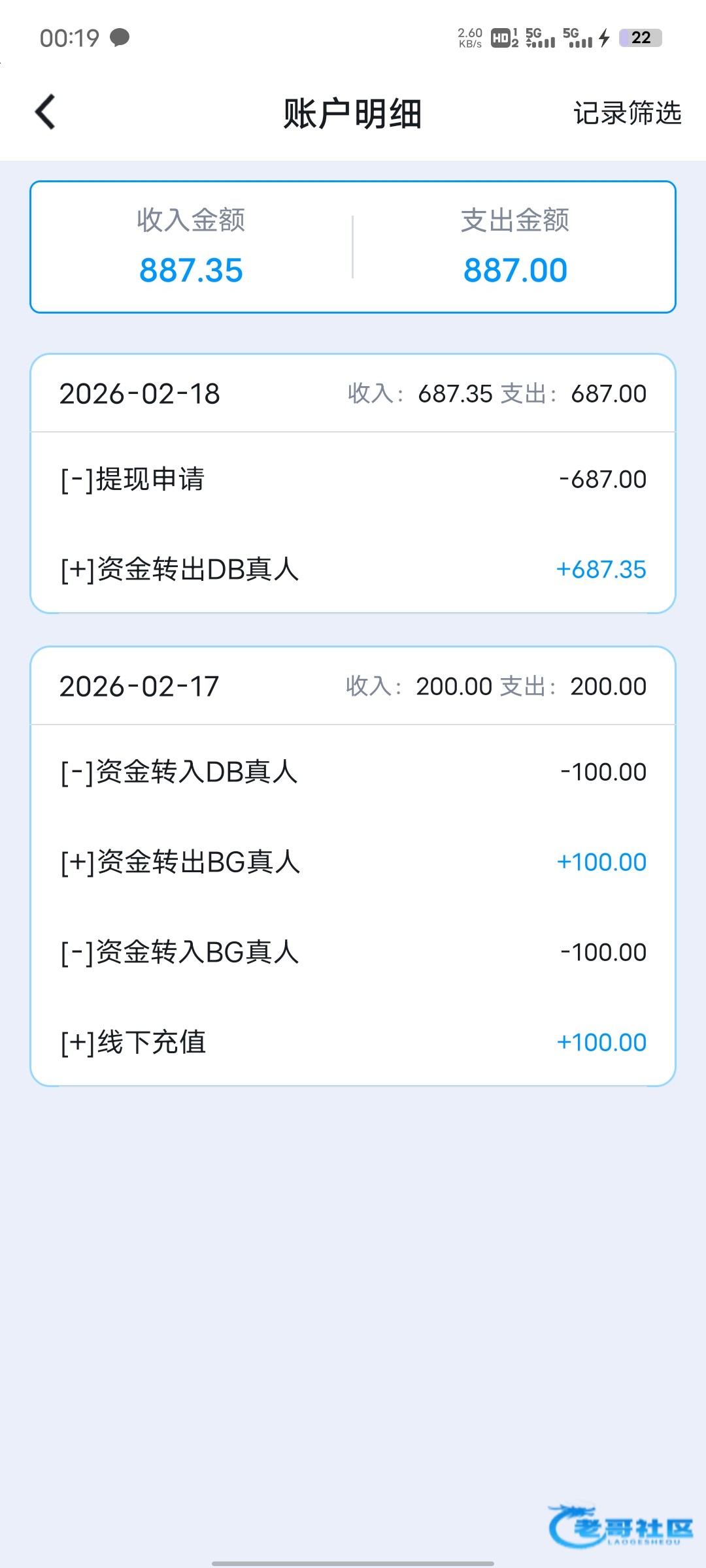The width and height of the screenshot is (706, 1568).
Task: Open the 记录筛选 record filter
Action: click(627, 113)
